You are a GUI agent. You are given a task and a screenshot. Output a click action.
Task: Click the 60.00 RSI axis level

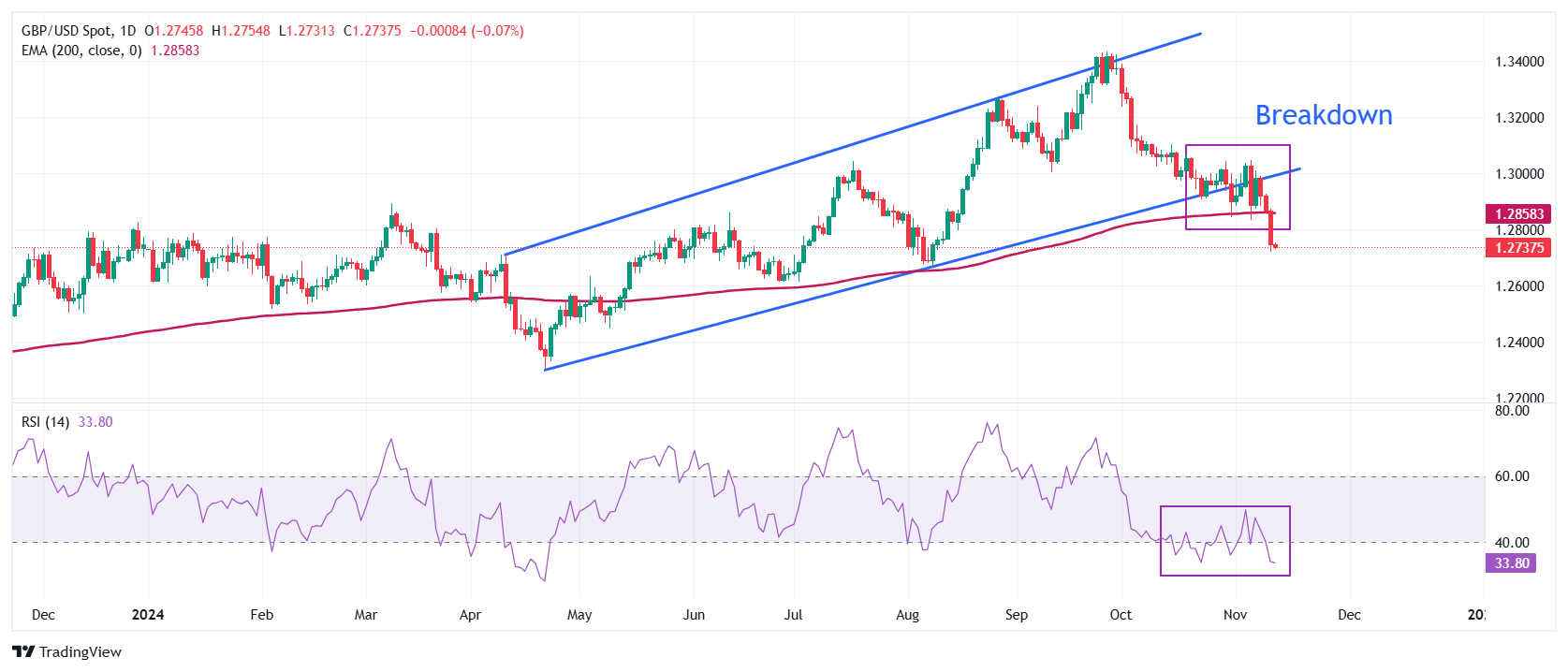pyautogui.click(x=1511, y=476)
